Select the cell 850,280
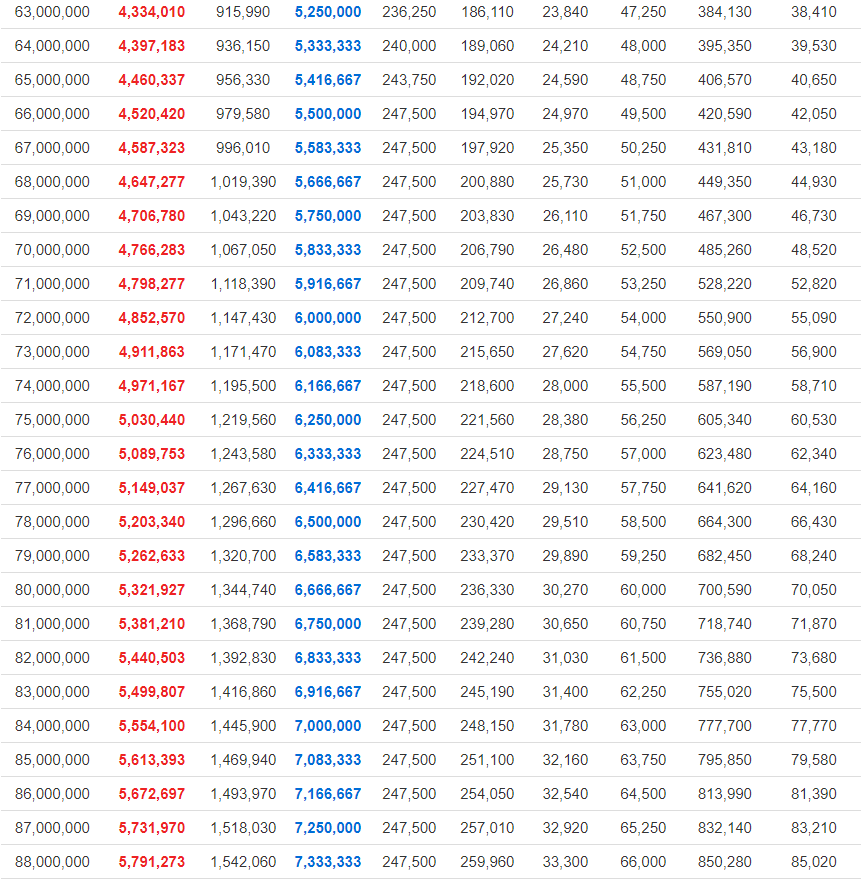Image resolution: width=864 pixels, height=882 pixels. [724, 862]
